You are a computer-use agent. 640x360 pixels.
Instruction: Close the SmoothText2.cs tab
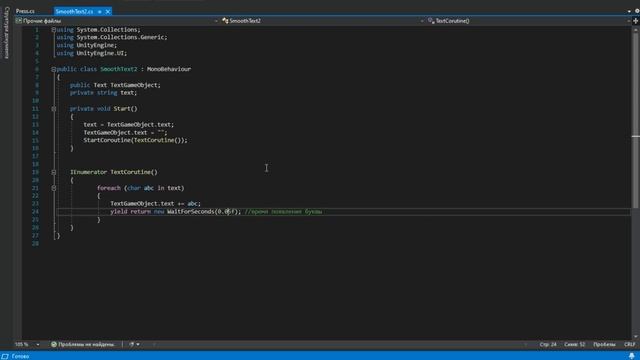(x=108, y=11)
